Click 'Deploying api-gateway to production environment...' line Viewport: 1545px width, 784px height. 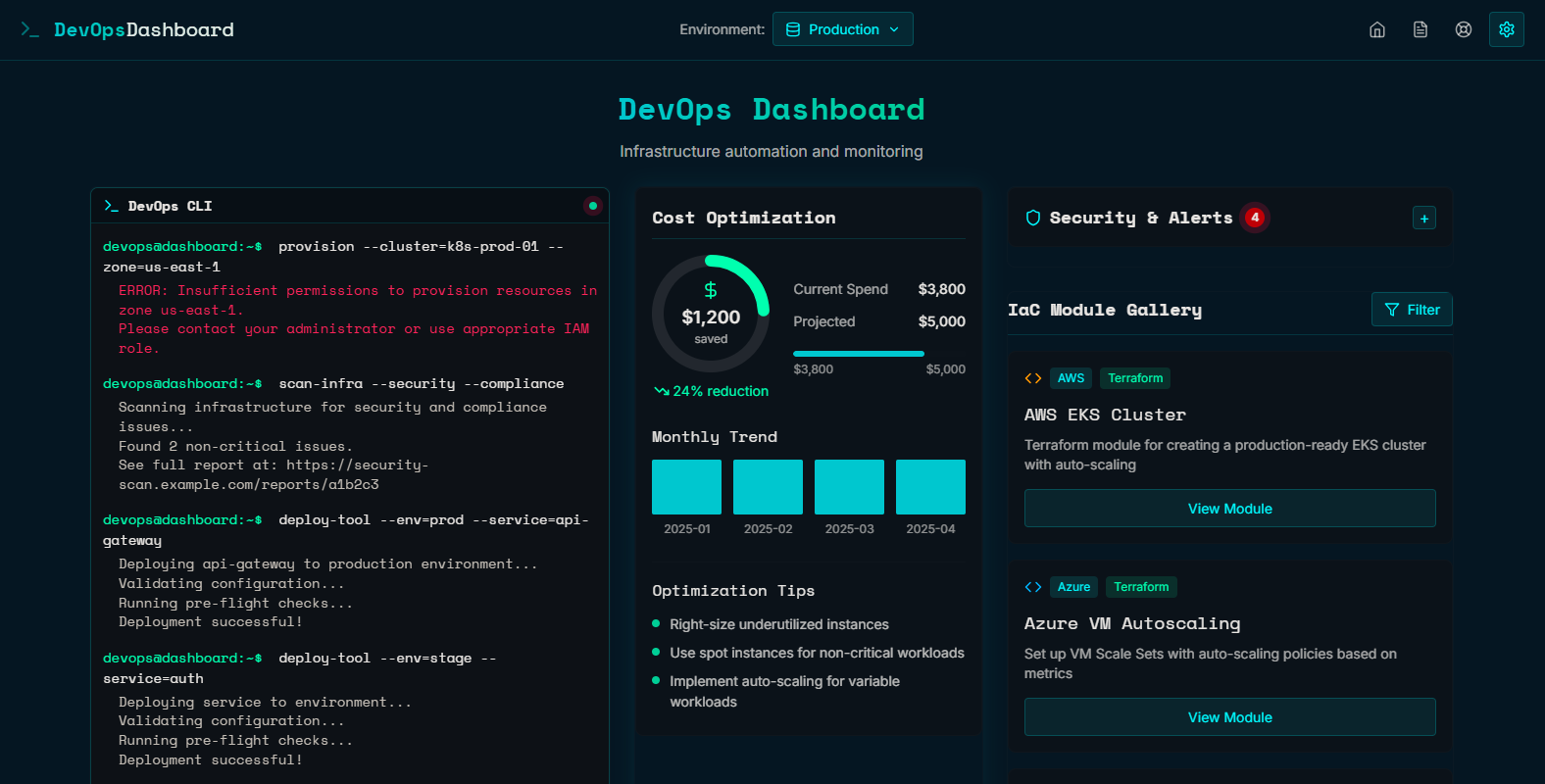coord(327,563)
